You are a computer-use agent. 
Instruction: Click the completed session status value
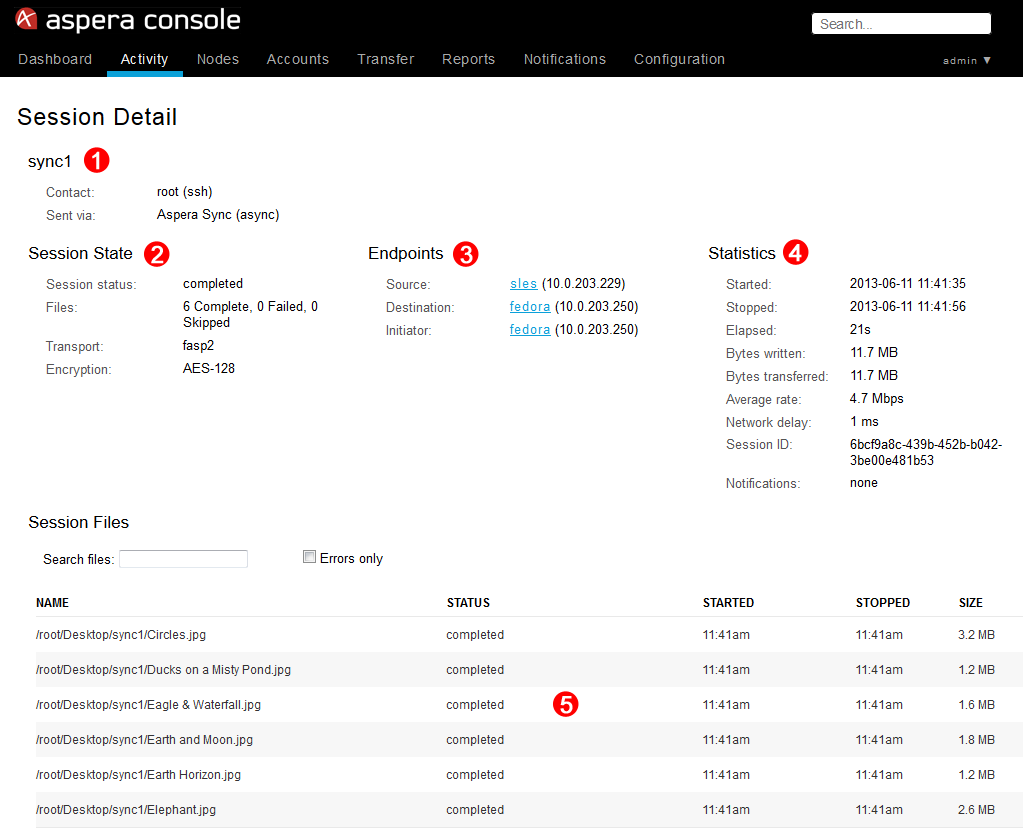pos(213,284)
